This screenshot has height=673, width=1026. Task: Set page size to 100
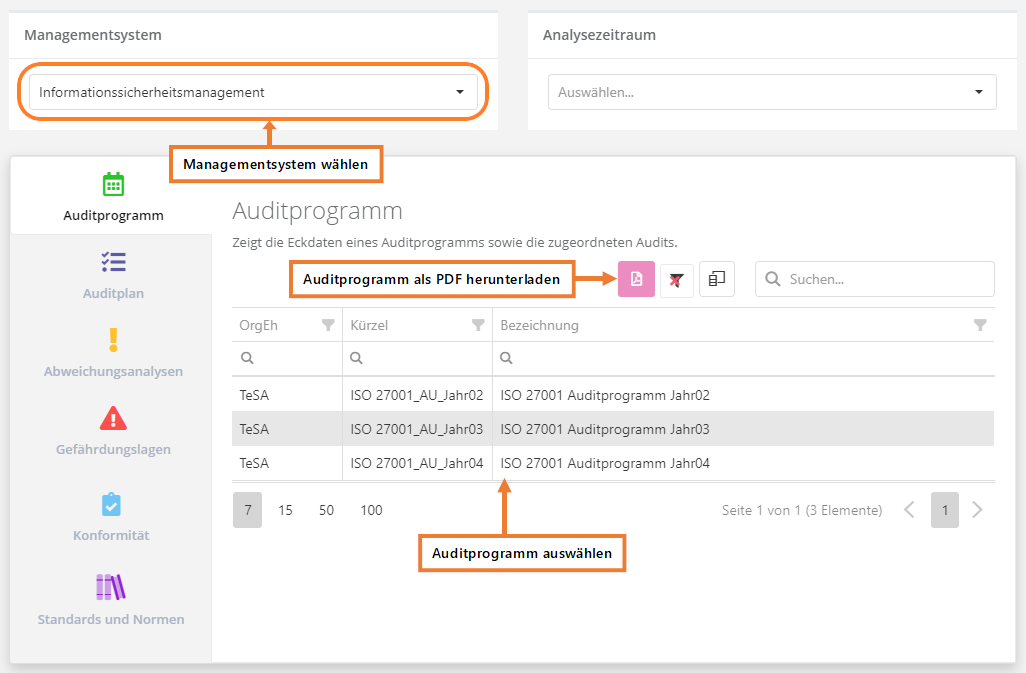(x=371, y=510)
